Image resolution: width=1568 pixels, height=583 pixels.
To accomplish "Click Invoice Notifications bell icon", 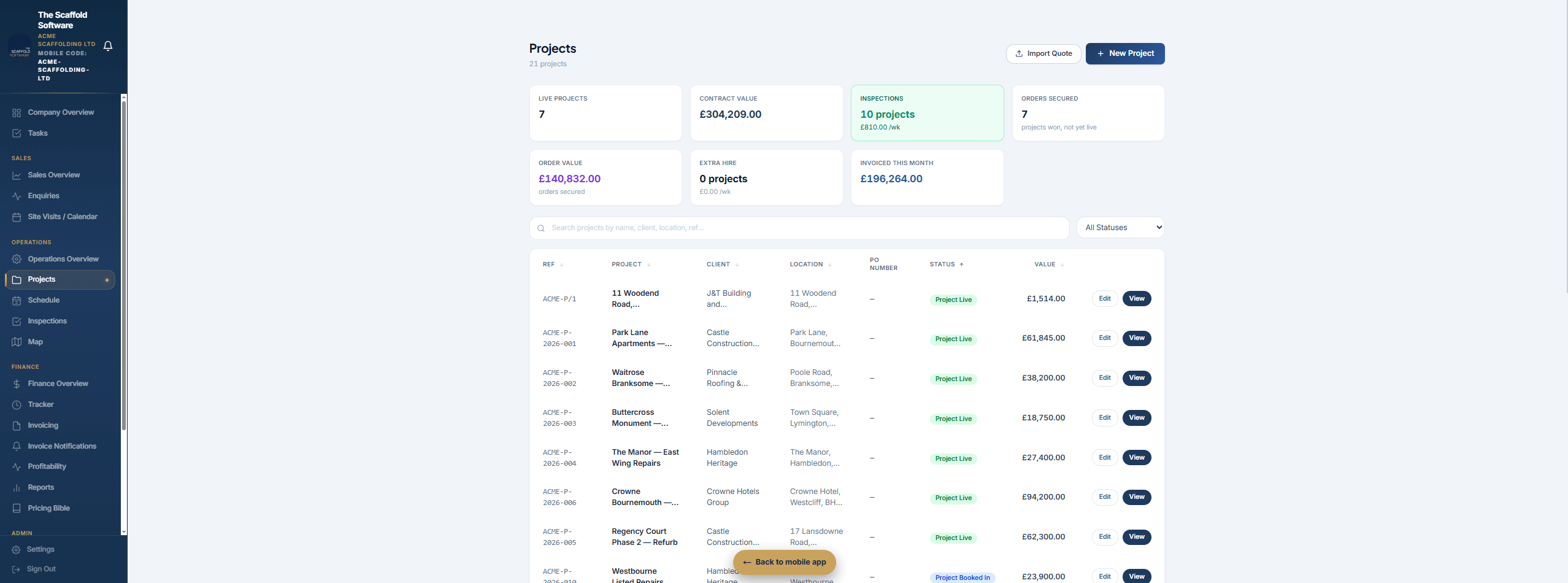I will pyautogui.click(x=17, y=446).
